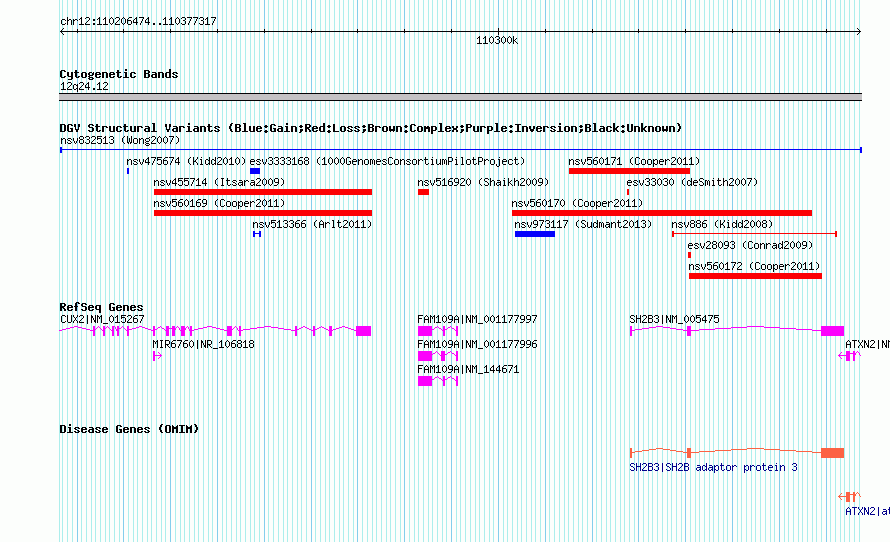Select the FAM109A NM_144671 transcript's large exon block
The width and height of the screenshot is (890, 542).
[425, 381]
